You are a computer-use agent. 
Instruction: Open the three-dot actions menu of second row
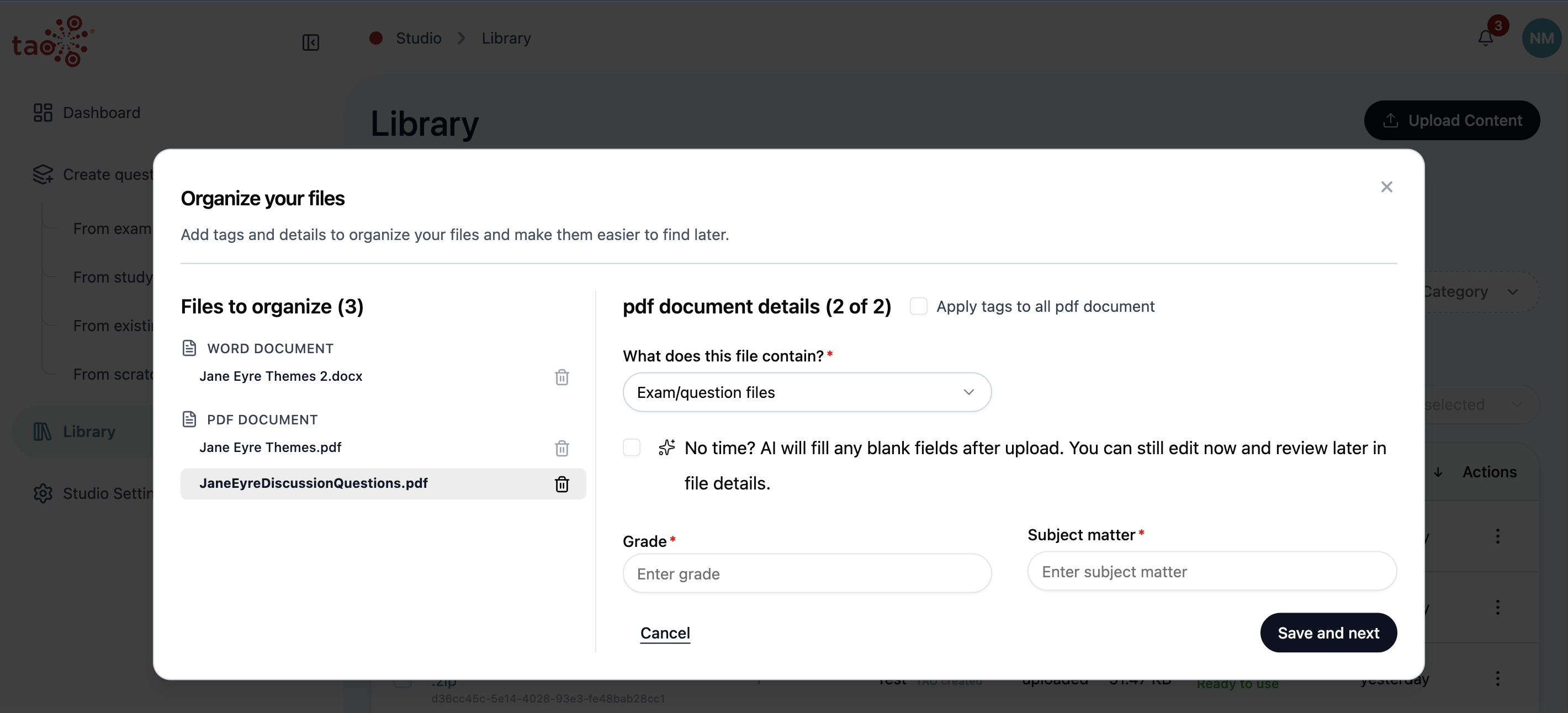(1497, 607)
